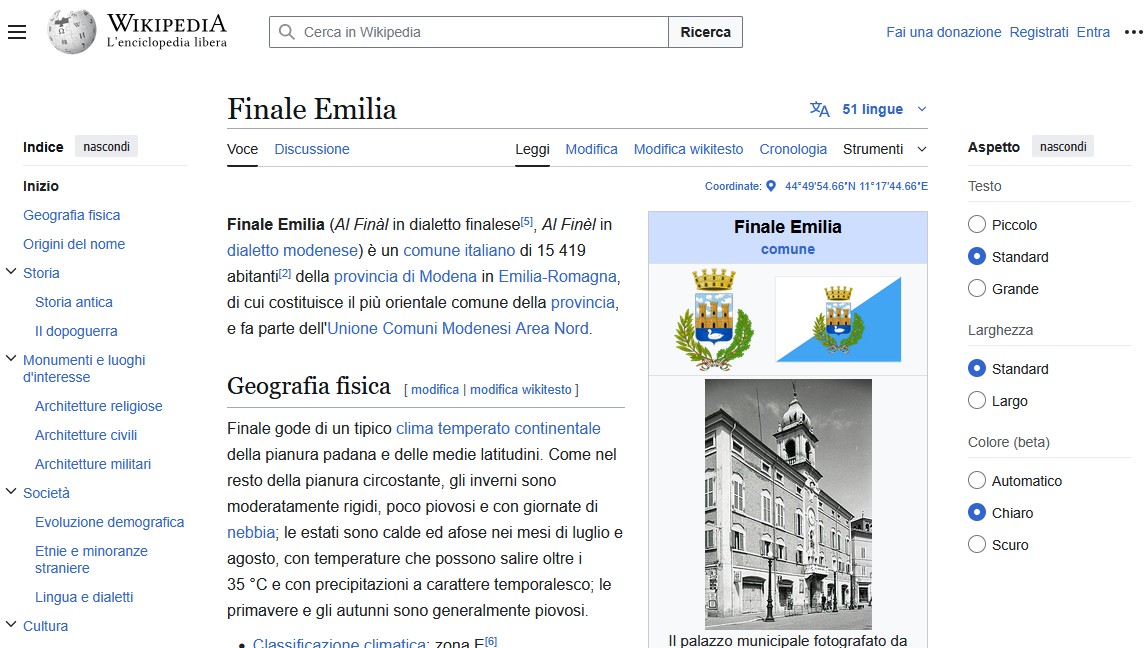
Task: Open the ellipsis personal tools menu
Action: 1132,31
